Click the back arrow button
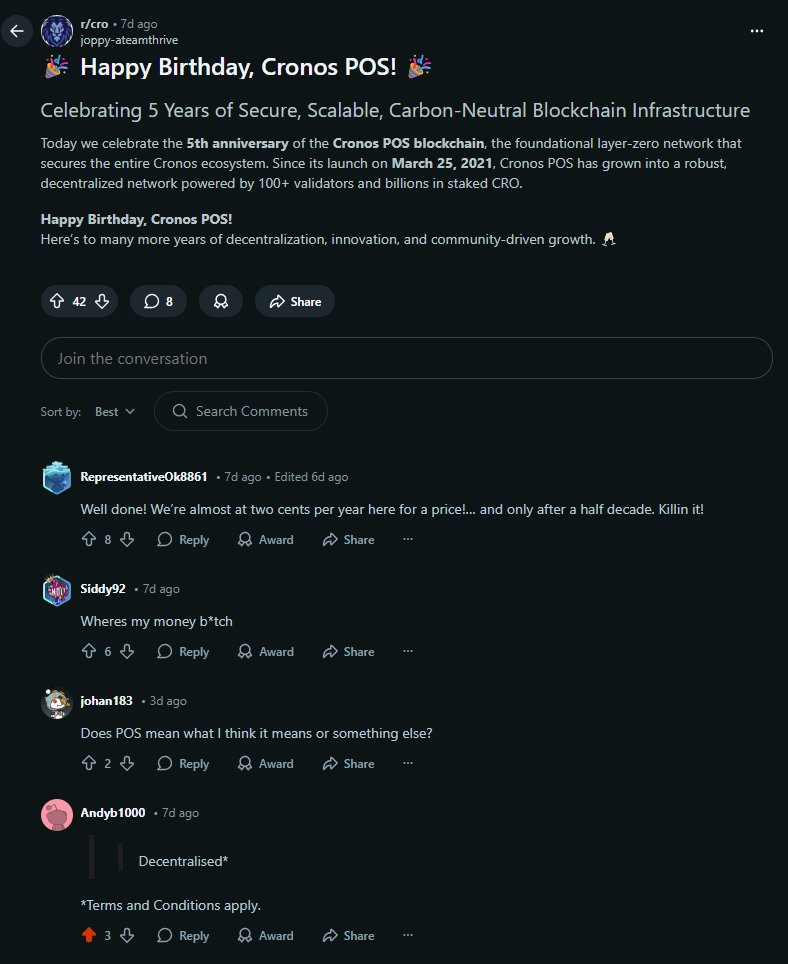The image size is (788, 964). point(17,31)
